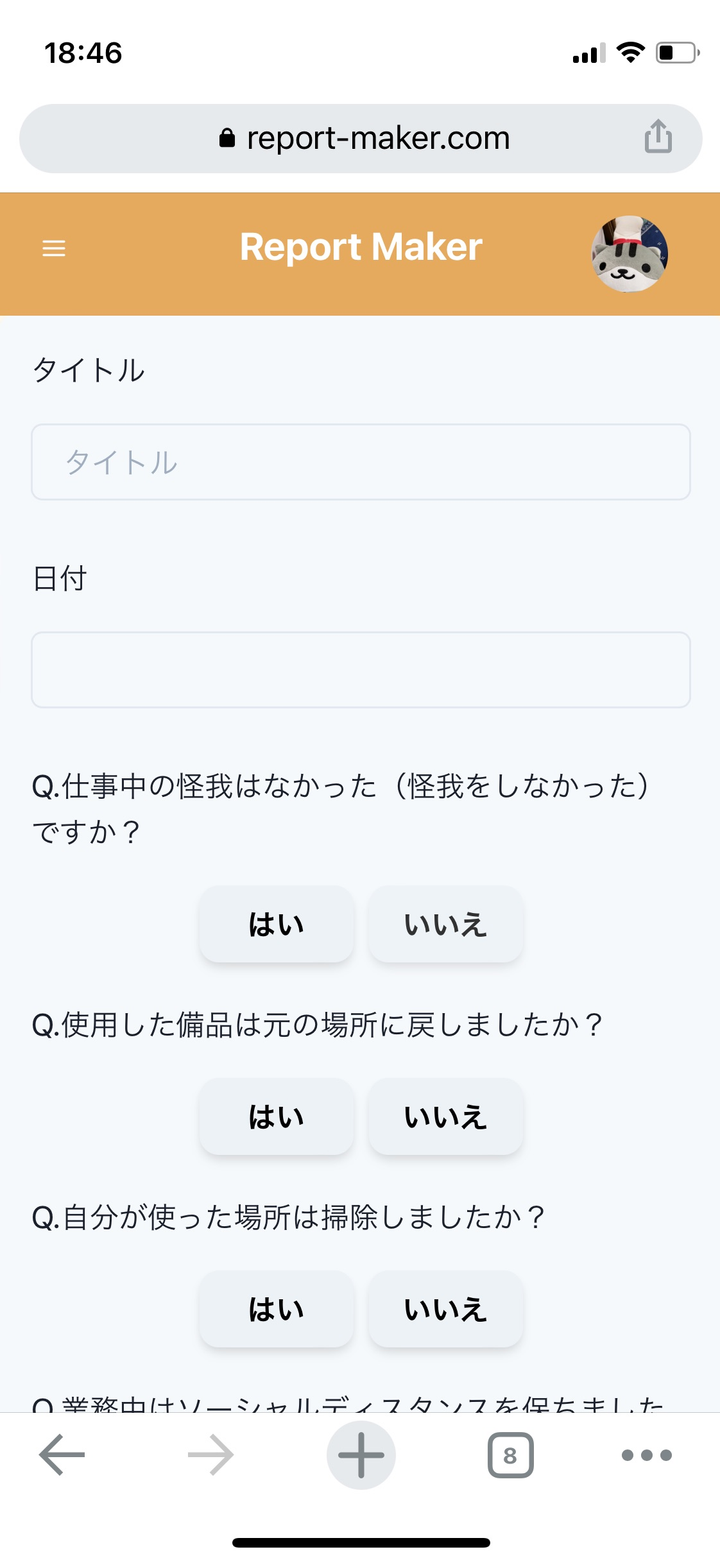Choose はい for the cleaning question
The image size is (720, 1563).
276,1308
